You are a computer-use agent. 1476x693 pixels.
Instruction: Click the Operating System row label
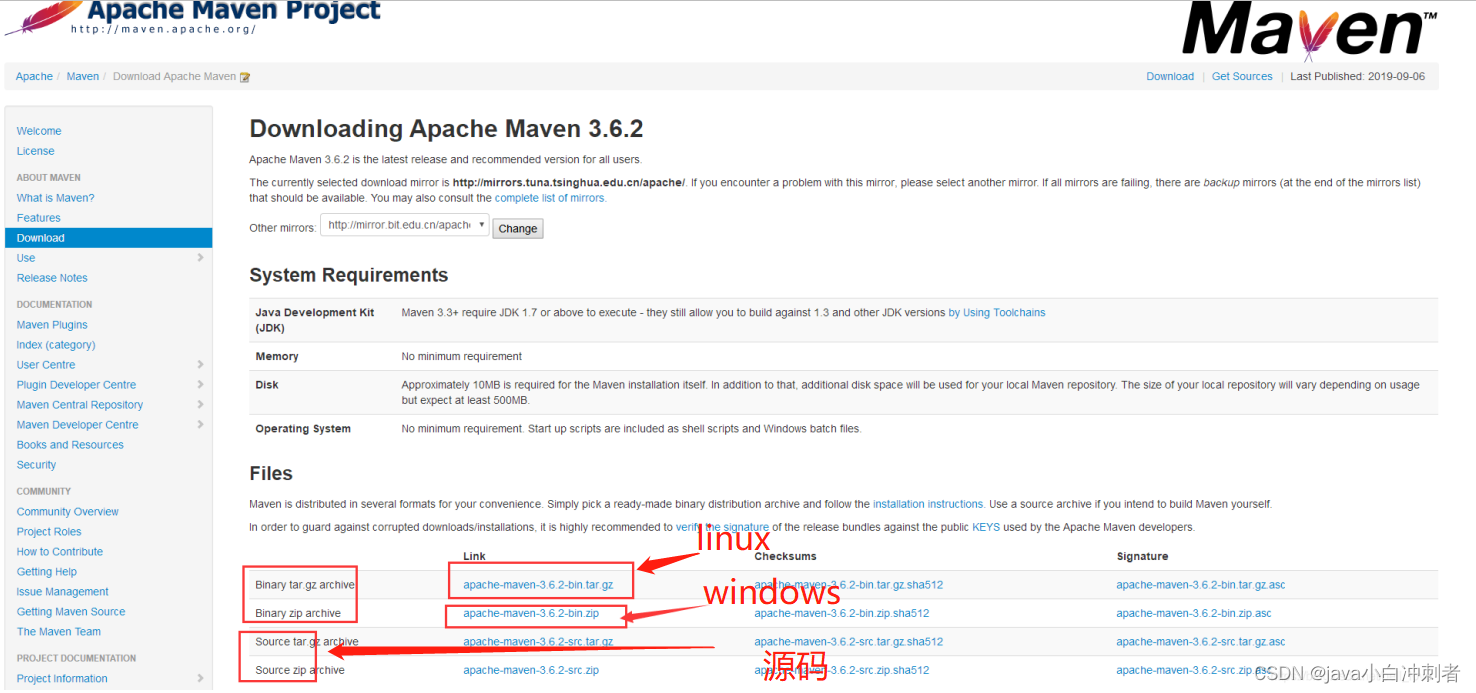(303, 429)
